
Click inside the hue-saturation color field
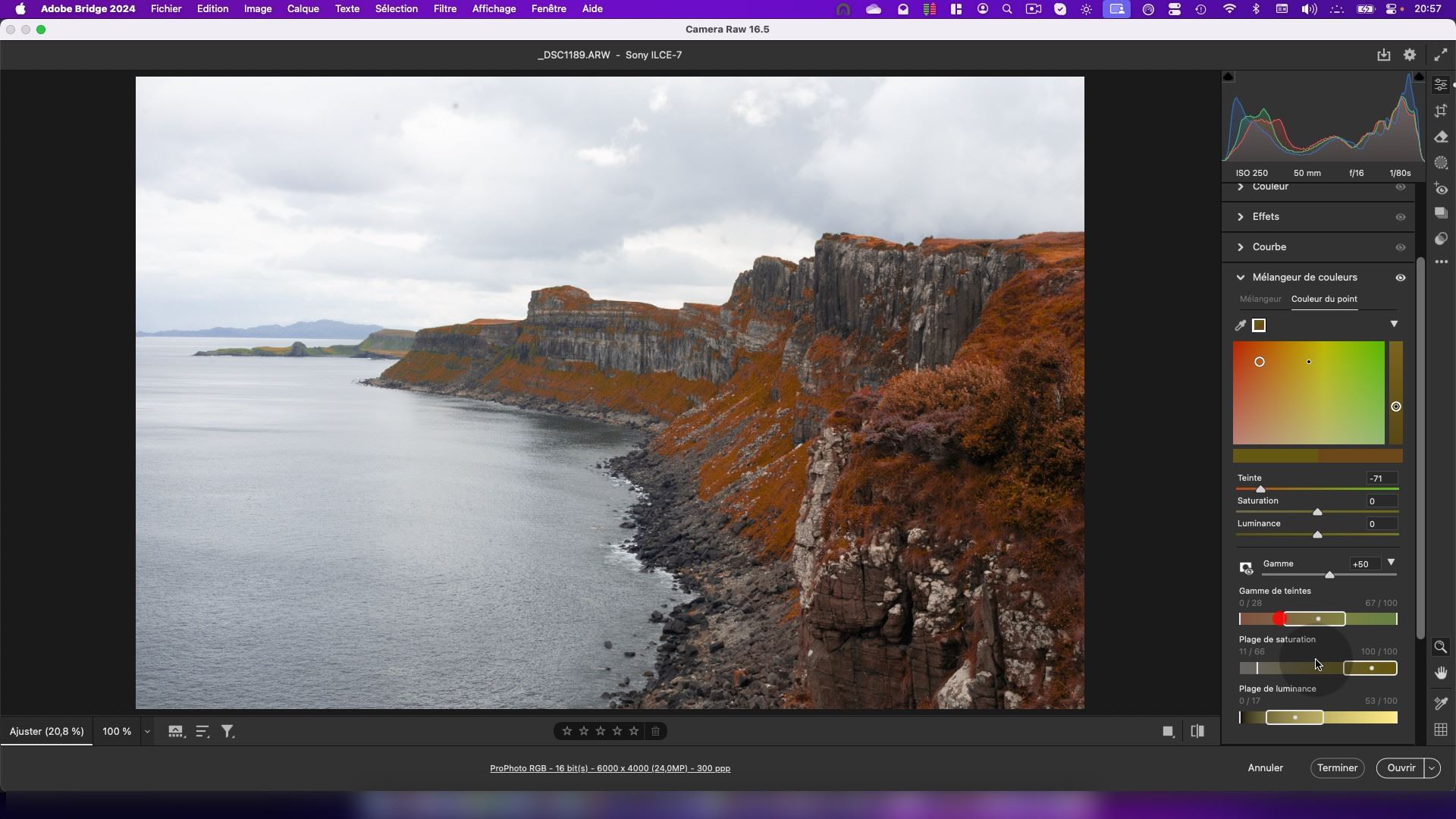(1309, 393)
